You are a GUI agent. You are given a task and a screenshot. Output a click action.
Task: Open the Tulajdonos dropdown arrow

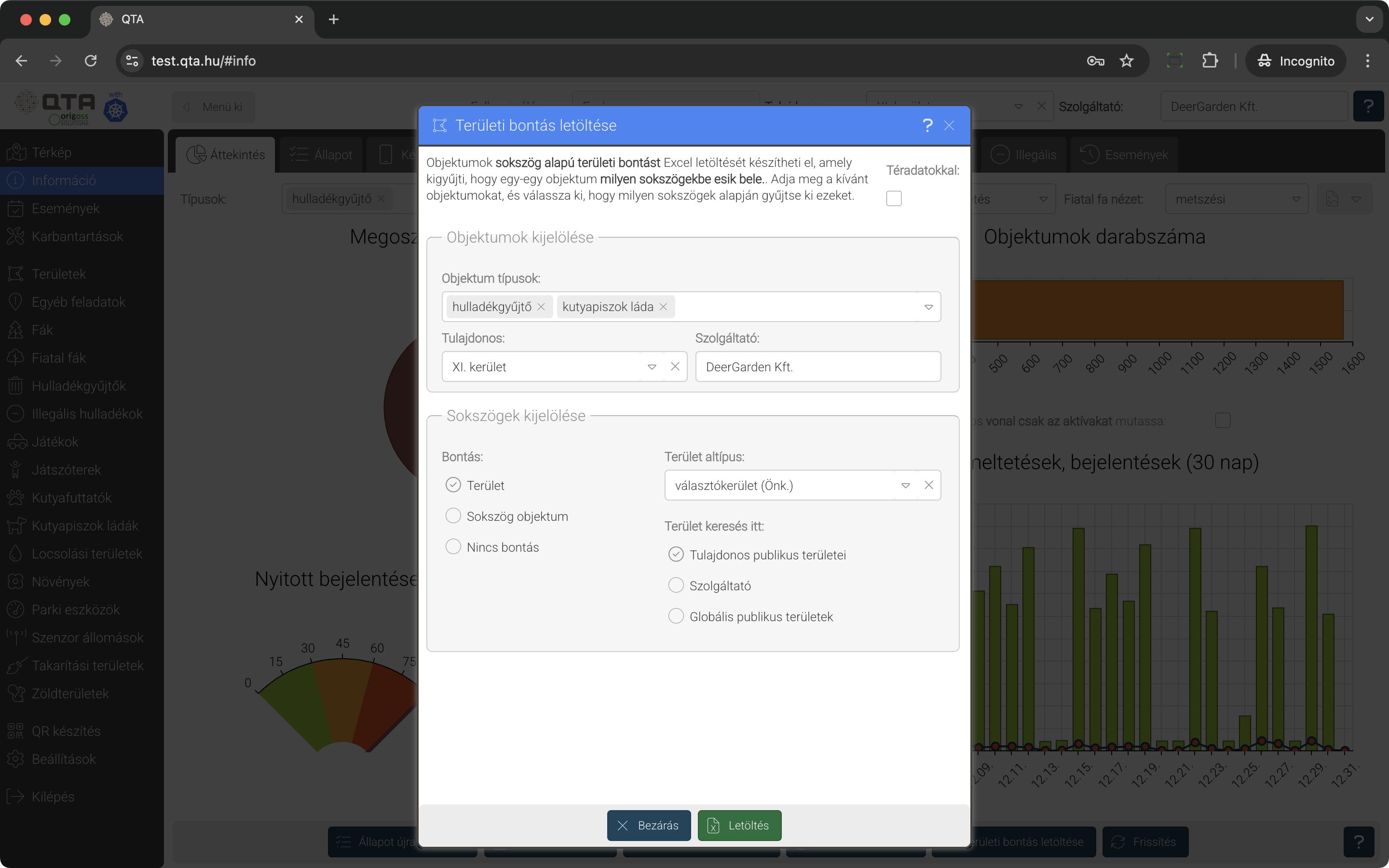pyautogui.click(x=652, y=367)
